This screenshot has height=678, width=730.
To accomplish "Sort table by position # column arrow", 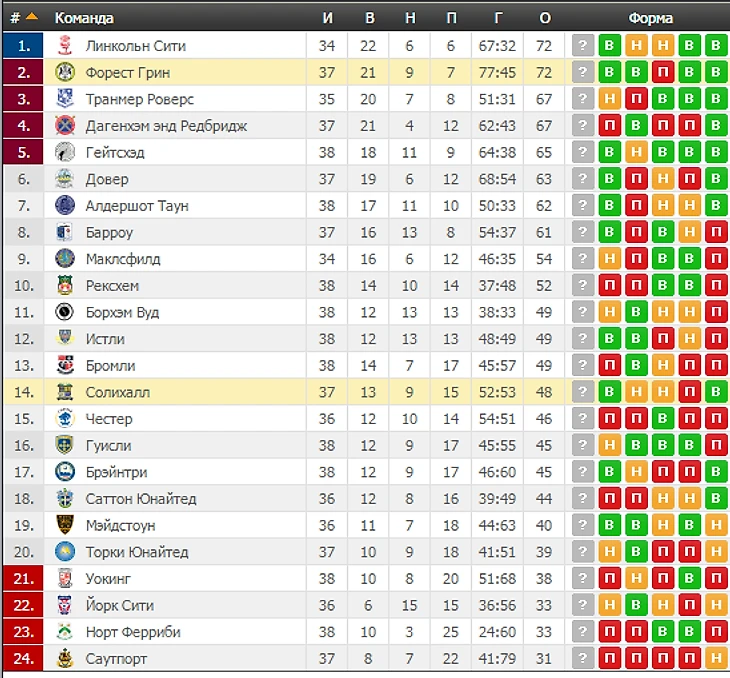I will [x=32, y=18].
